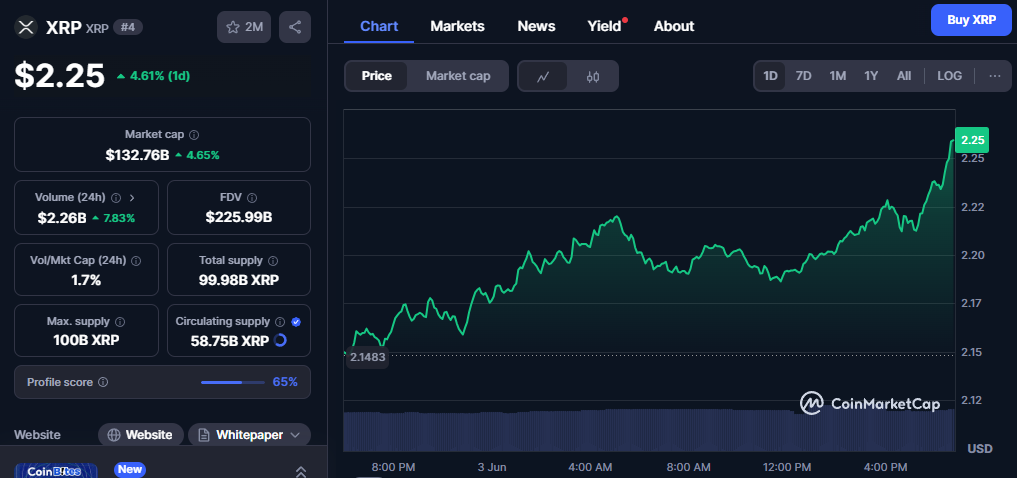Image resolution: width=1017 pixels, height=478 pixels.
Task: Click the 99.98B XRP total supply
Action: [239, 280]
